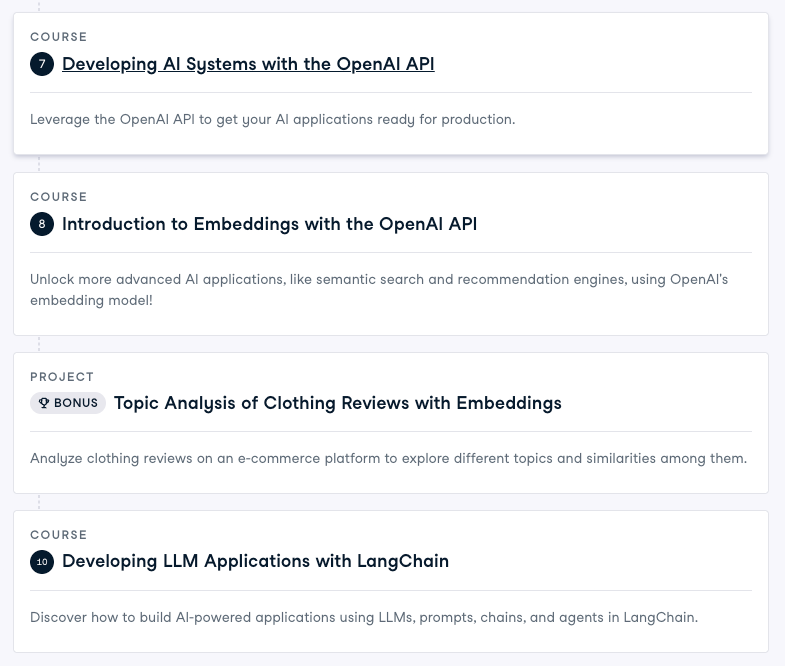Click the number 8 step badge

click(x=42, y=224)
